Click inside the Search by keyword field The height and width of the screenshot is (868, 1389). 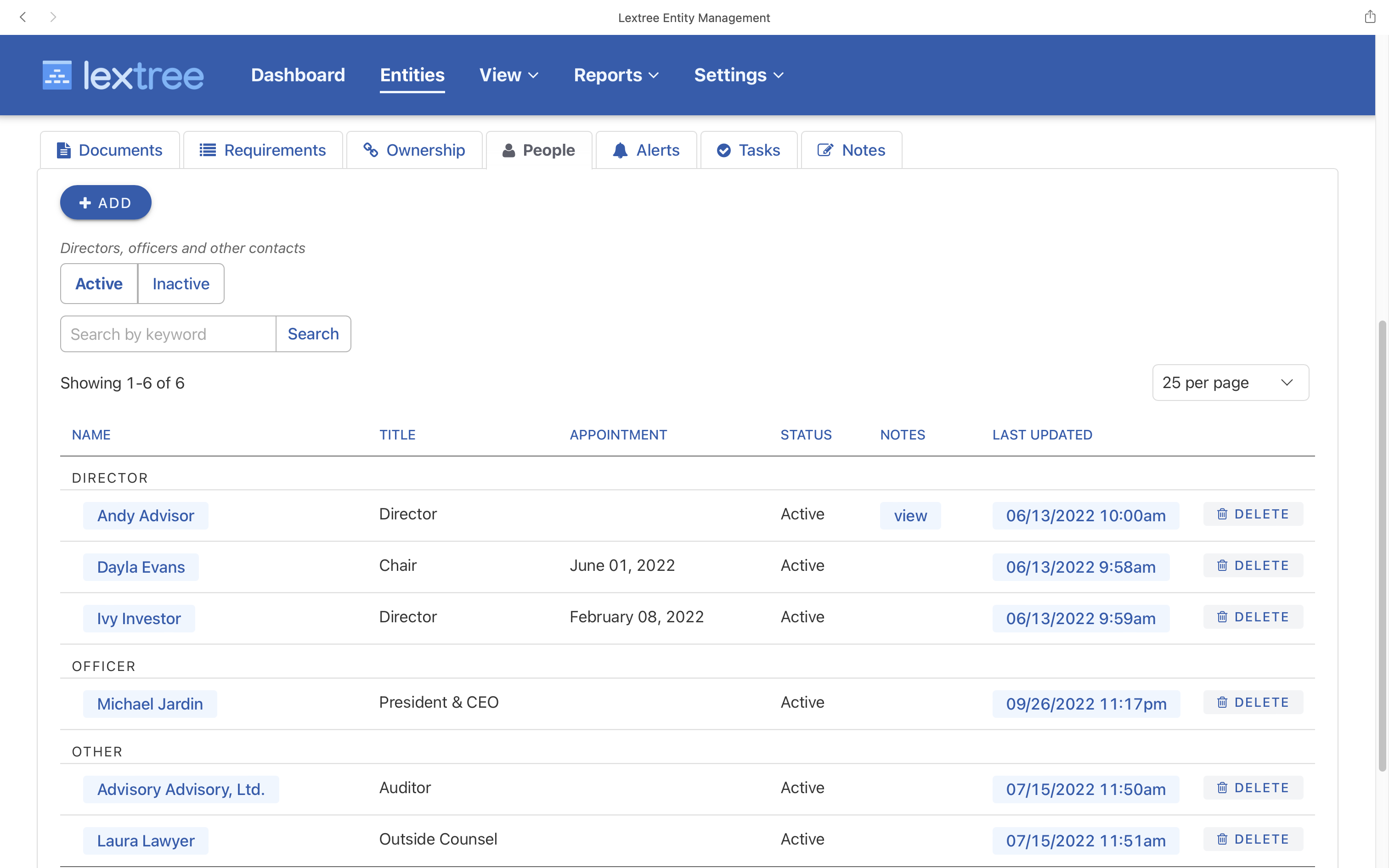(x=168, y=334)
